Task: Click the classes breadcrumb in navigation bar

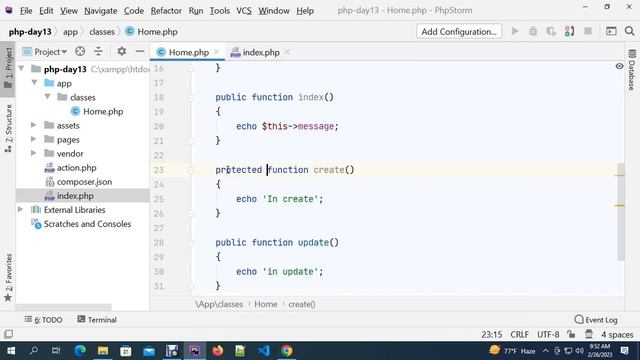Action: click(102, 31)
